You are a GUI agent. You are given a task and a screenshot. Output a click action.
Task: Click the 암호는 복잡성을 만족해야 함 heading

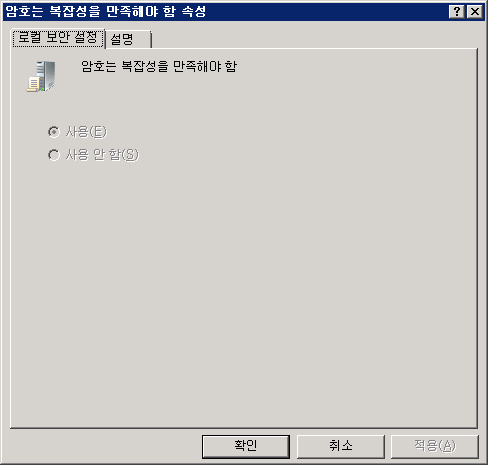(x=159, y=66)
